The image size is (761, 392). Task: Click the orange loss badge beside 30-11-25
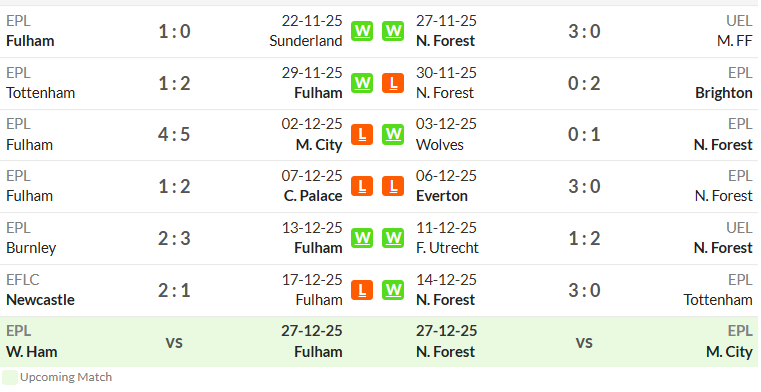(x=393, y=83)
